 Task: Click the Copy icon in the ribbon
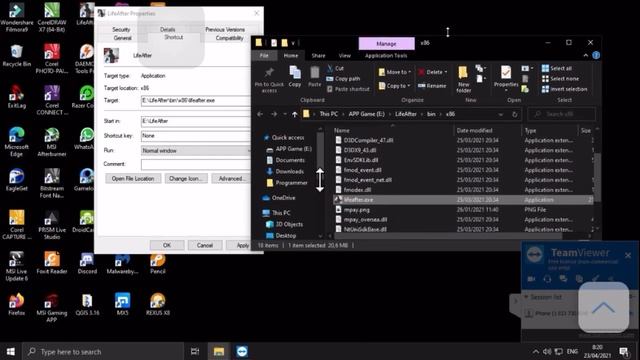point(295,73)
